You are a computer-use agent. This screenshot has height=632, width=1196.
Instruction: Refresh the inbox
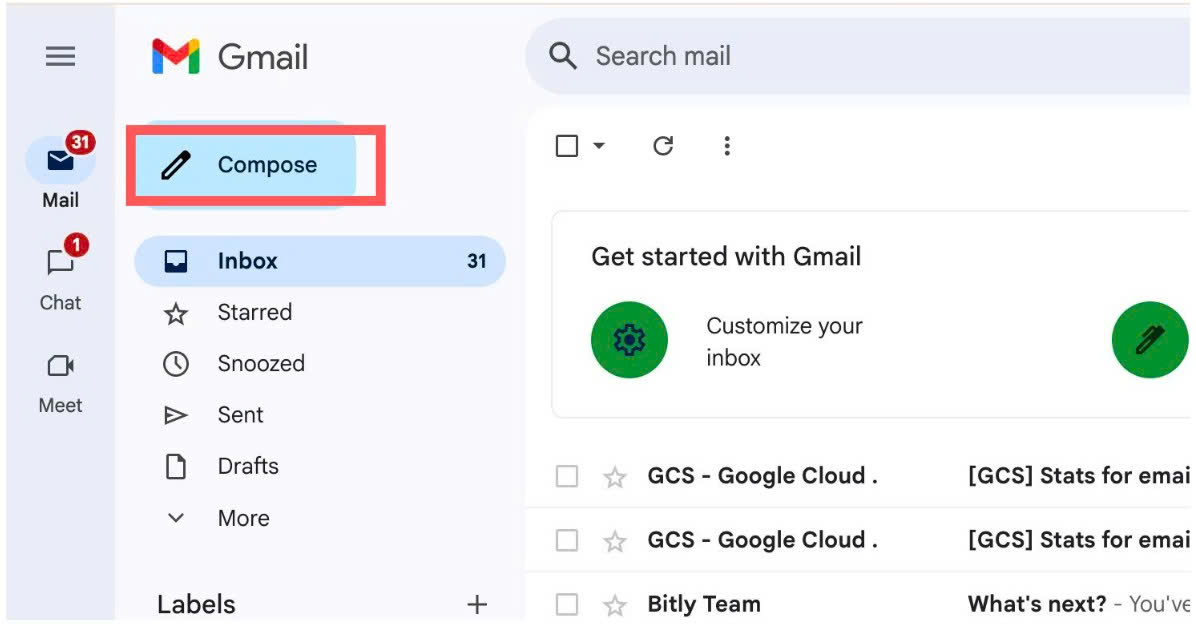(663, 146)
